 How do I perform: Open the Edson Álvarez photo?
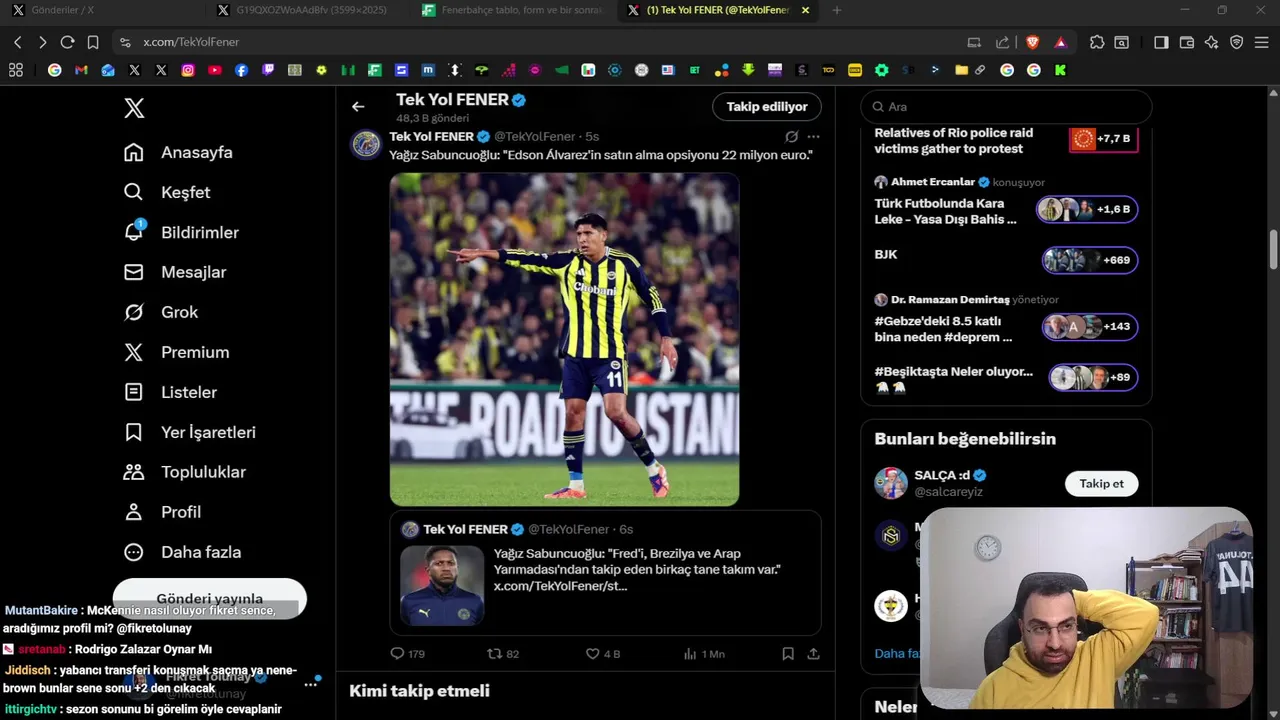pyautogui.click(x=564, y=339)
